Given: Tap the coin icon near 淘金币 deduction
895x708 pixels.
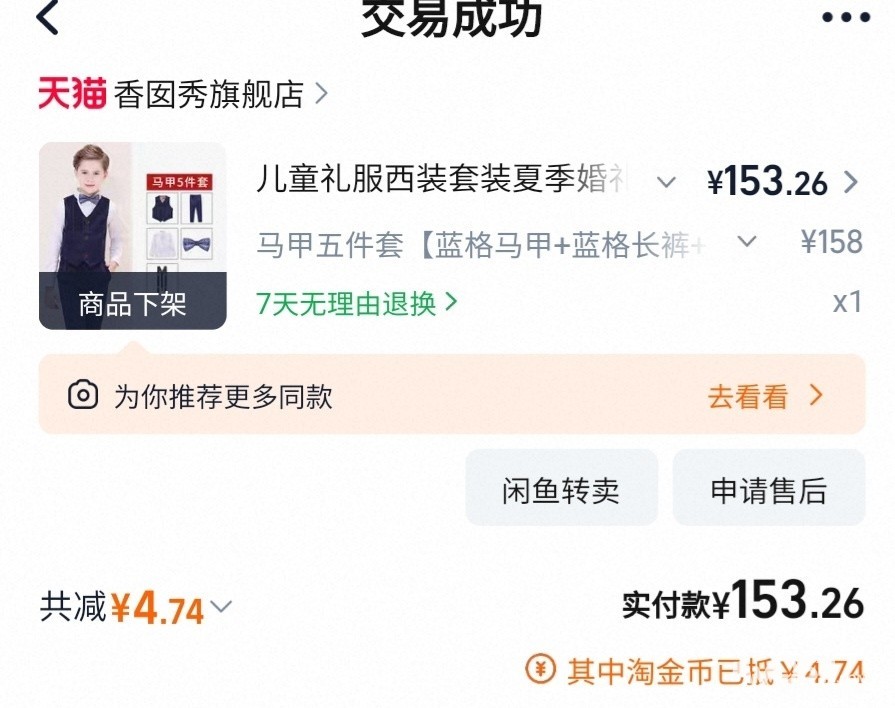Looking at the screenshot, I should [x=540, y=669].
